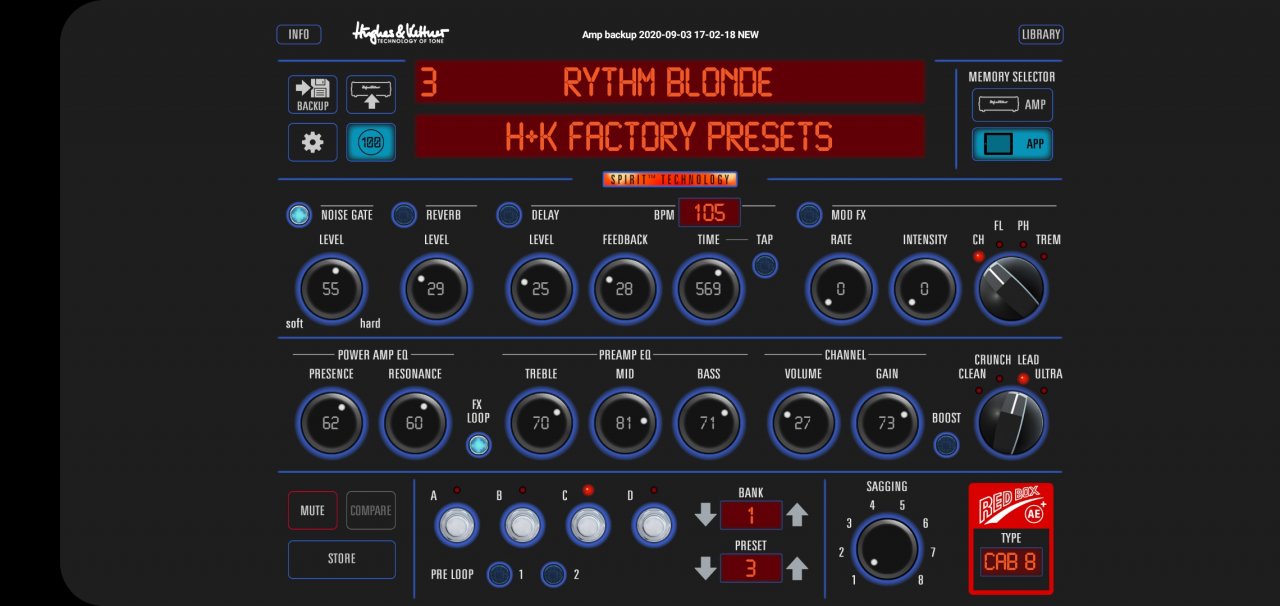Click the COMPARE button
Image resolution: width=1280 pixels, height=606 pixels.
(371, 510)
